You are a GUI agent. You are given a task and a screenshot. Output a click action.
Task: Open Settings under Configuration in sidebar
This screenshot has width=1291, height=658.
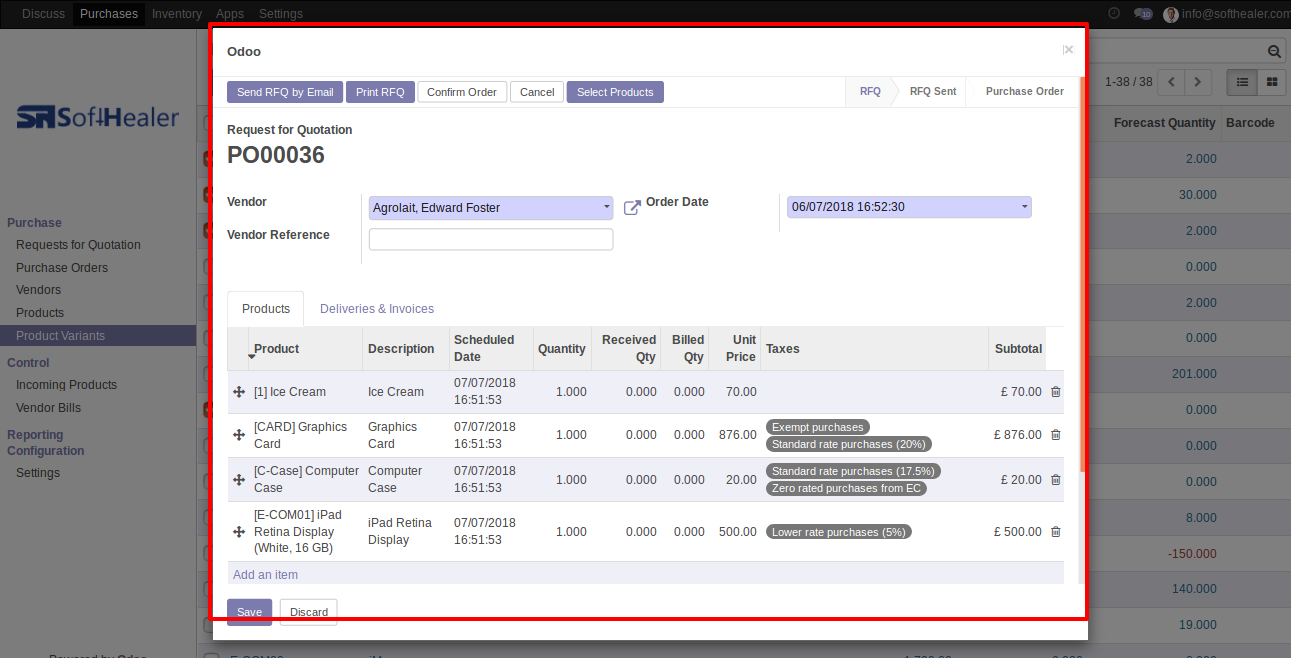(38, 473)
